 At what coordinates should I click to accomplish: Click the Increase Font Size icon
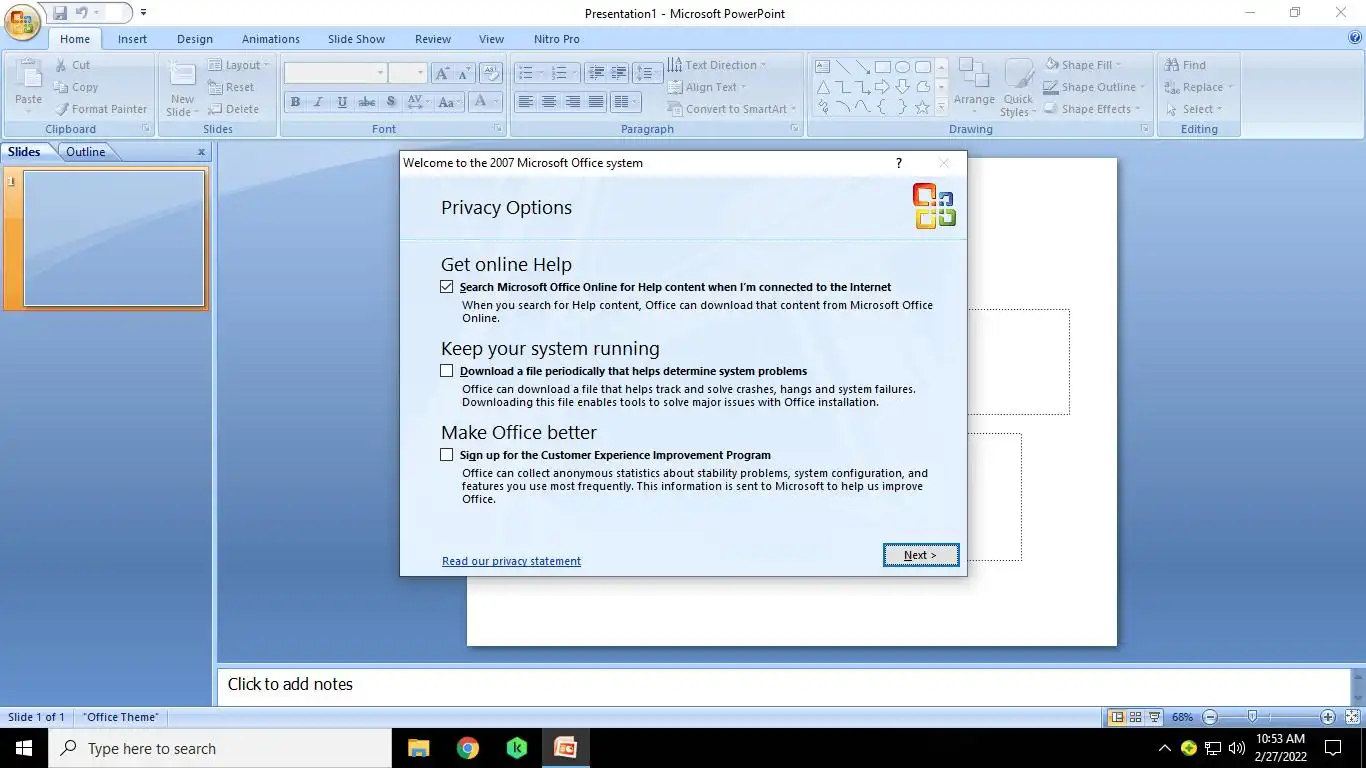441,73
